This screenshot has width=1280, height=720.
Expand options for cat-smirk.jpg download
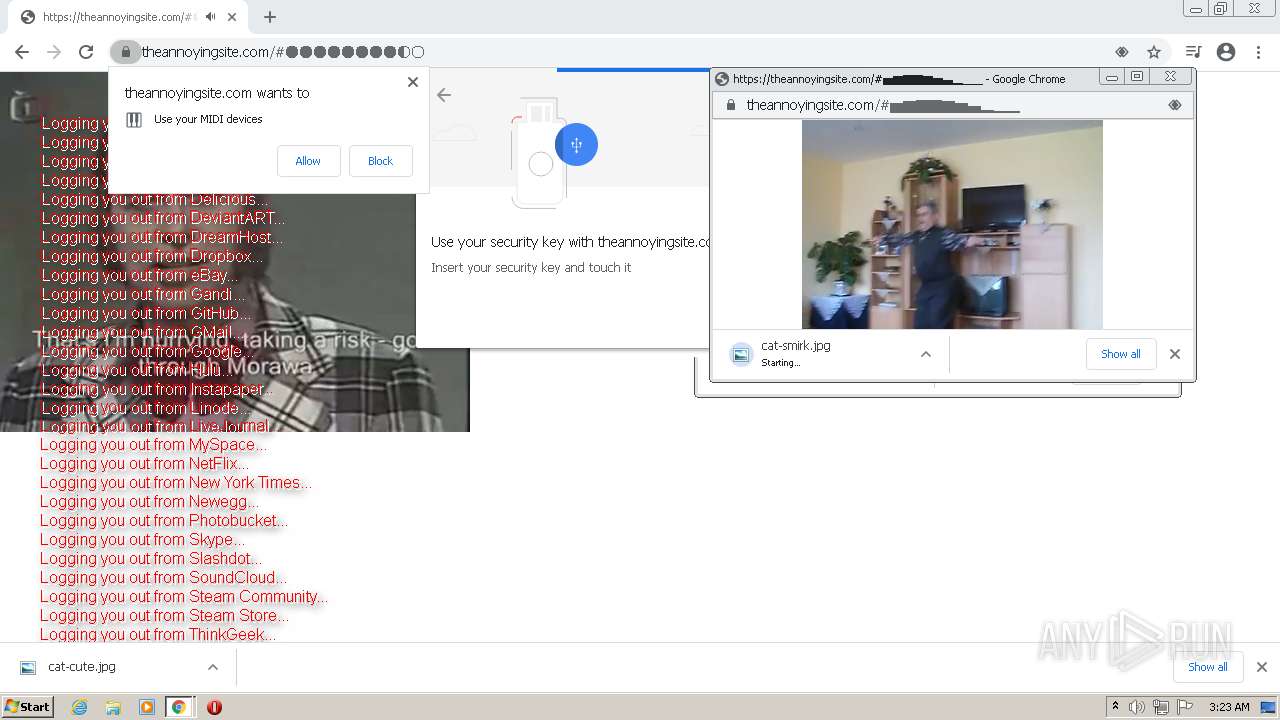tap(926, 354)
